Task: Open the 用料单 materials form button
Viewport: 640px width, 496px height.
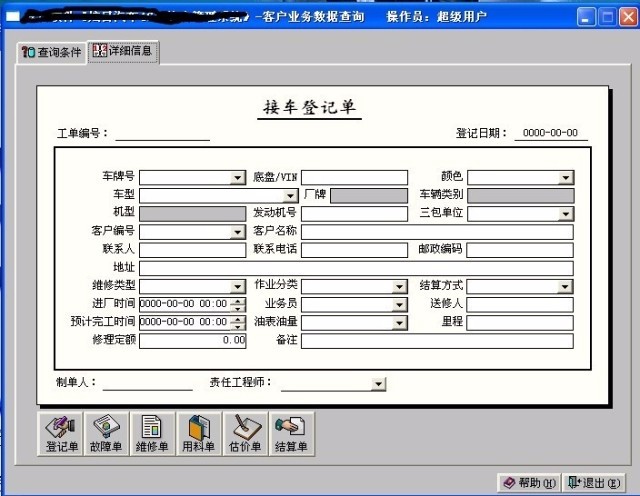Action: tap(199, 433)
